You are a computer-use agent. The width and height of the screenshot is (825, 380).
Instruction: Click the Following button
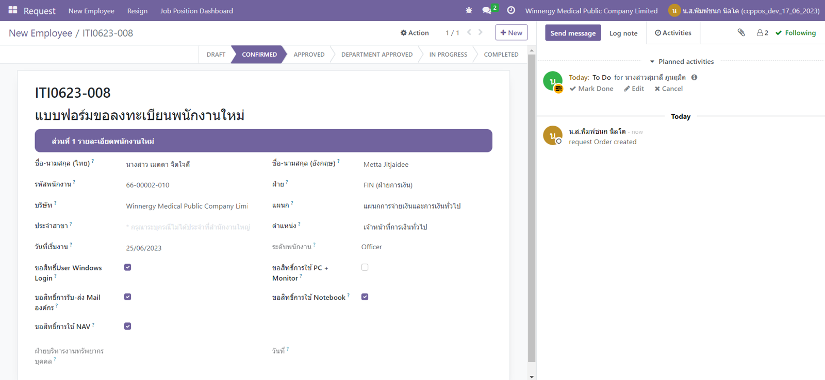796,33
